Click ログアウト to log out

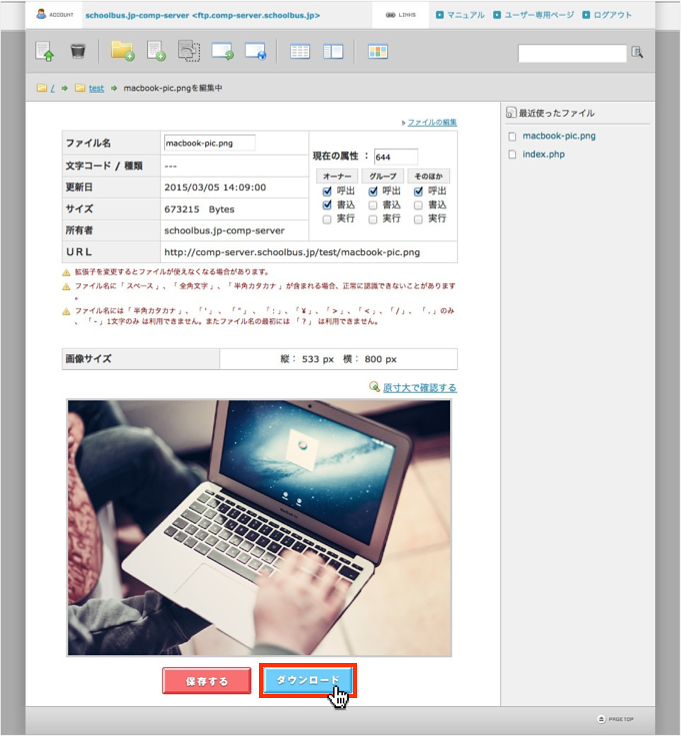(x=612, y=15)
